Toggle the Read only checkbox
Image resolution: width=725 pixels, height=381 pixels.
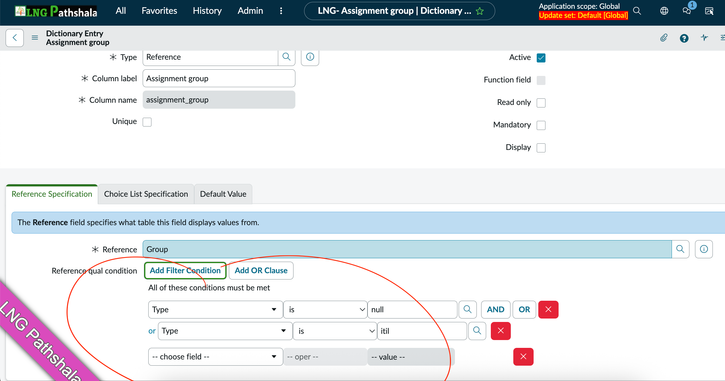(541, 103)
